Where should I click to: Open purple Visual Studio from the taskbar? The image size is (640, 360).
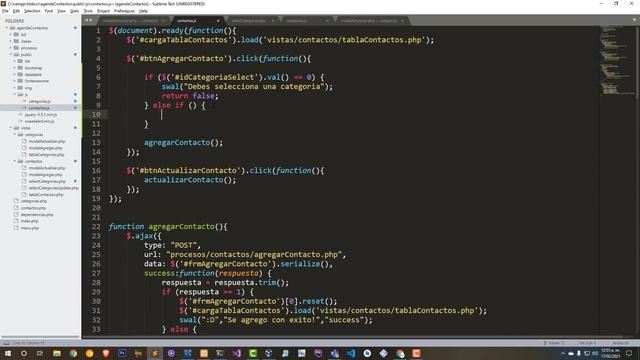click(236, 353)
